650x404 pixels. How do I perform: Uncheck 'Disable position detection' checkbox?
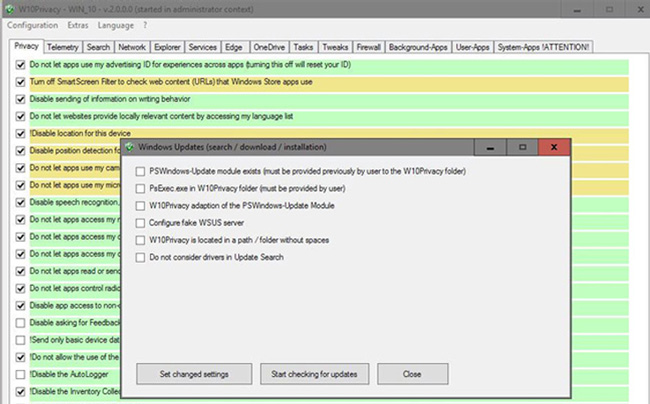[x=20, y=151]
